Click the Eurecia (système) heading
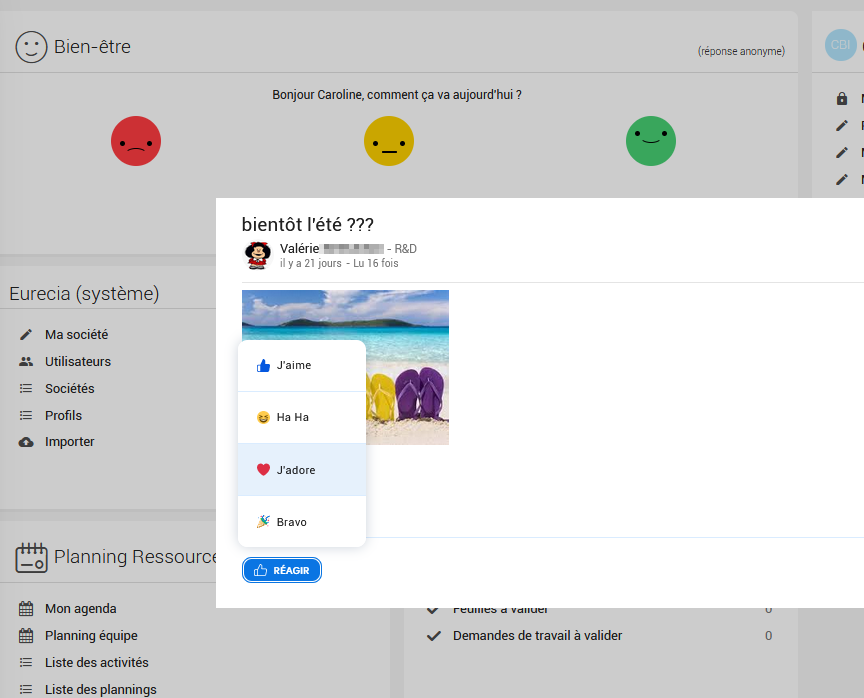864x698 pixels. click(84, 294)
